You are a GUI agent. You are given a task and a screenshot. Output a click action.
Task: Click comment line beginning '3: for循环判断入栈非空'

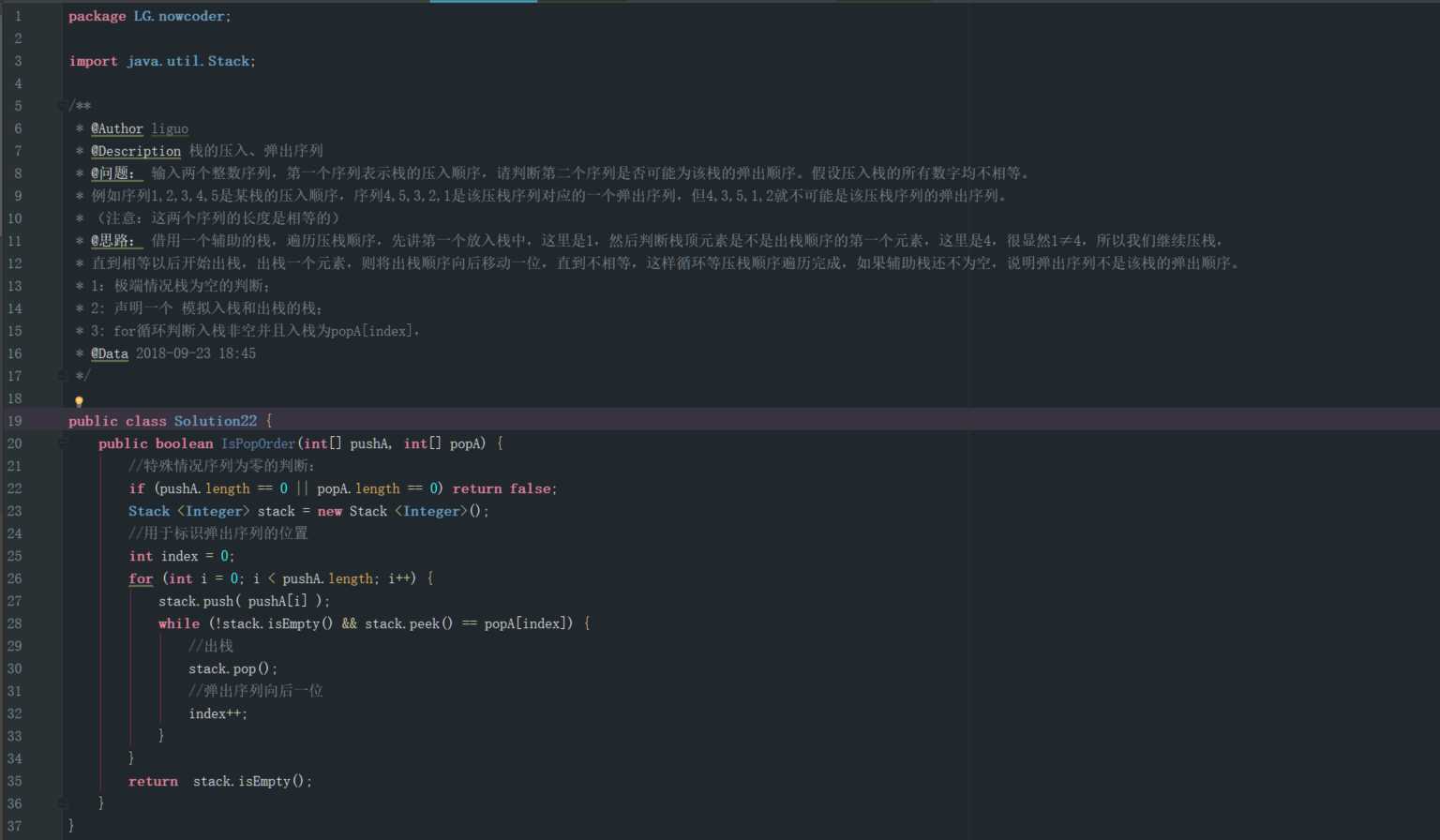pyautogui.click(x=256, y=331)
